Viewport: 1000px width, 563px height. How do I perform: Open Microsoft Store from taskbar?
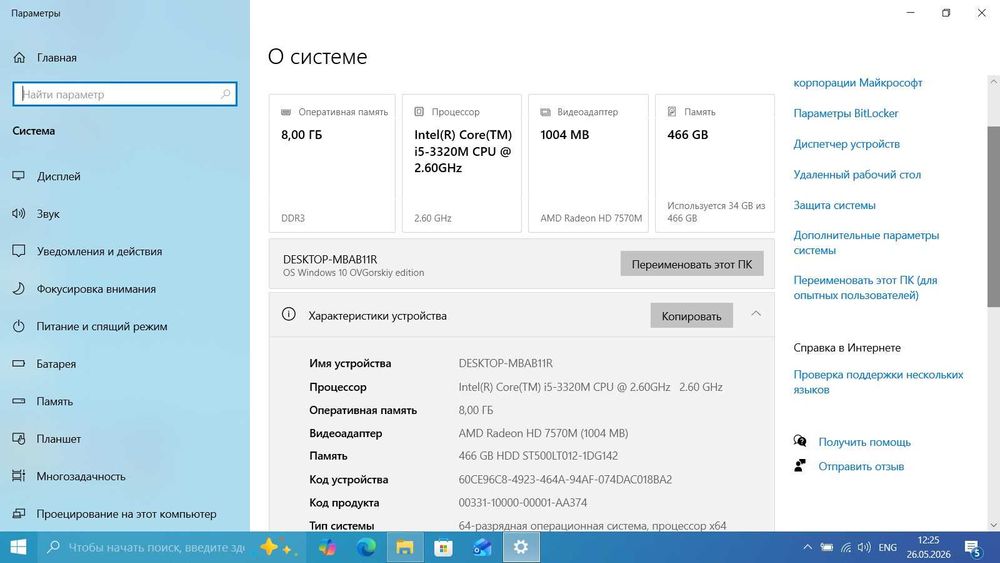tap(443, 547)
